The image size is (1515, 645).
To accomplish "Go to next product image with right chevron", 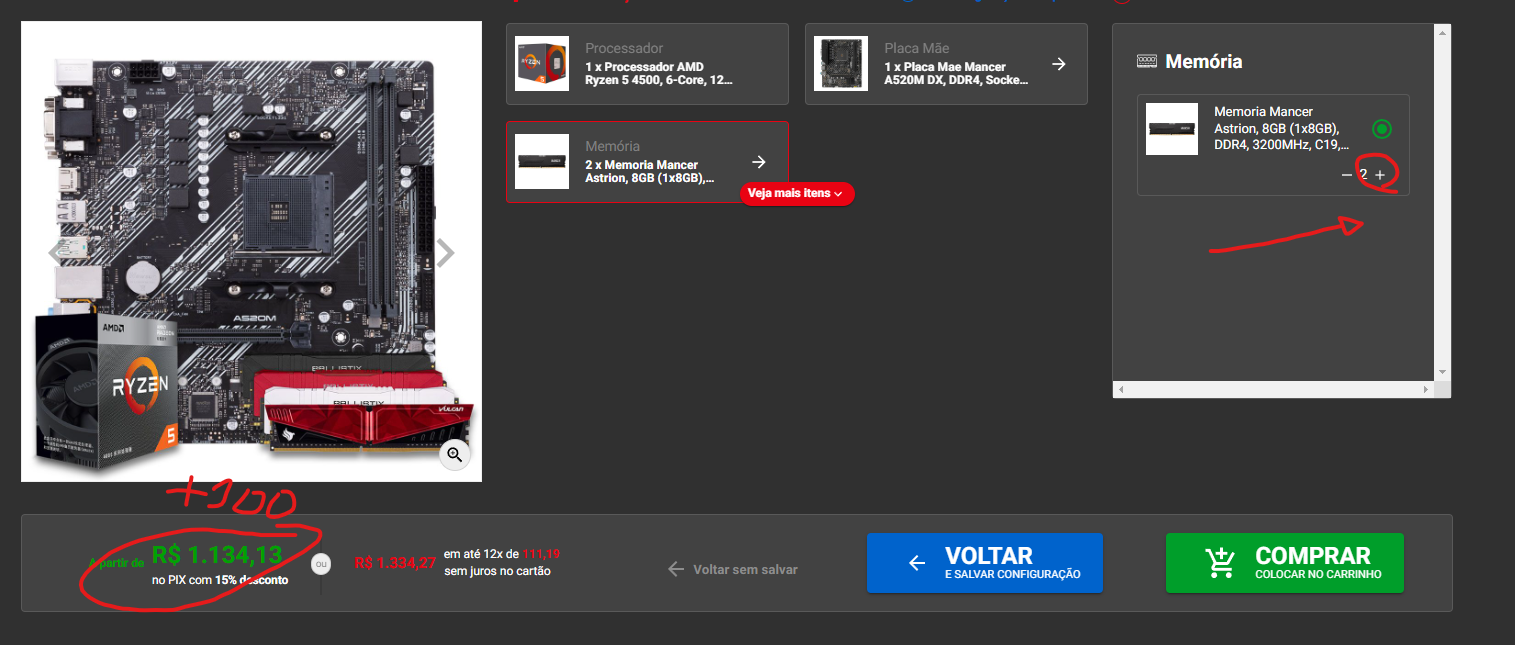I will point(445,254).
